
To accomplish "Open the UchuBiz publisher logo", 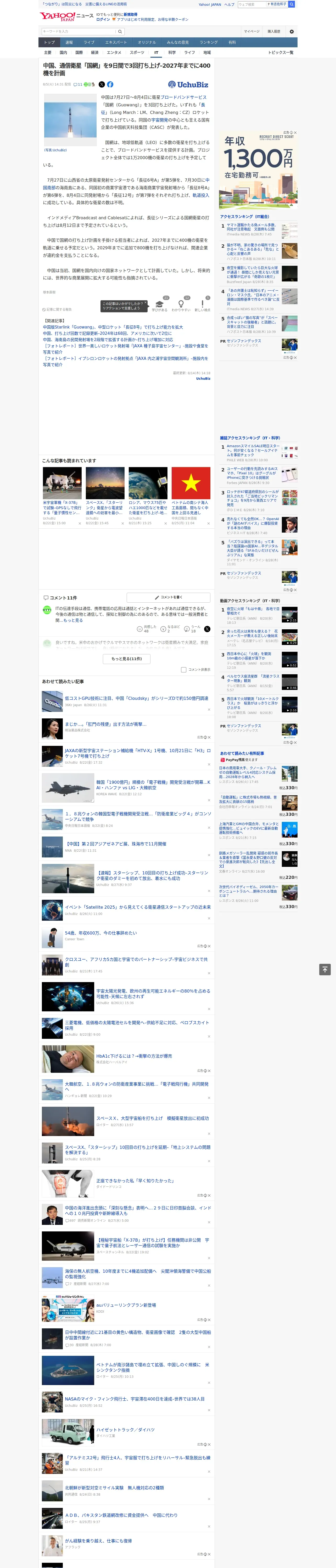I will click(188, 85).
